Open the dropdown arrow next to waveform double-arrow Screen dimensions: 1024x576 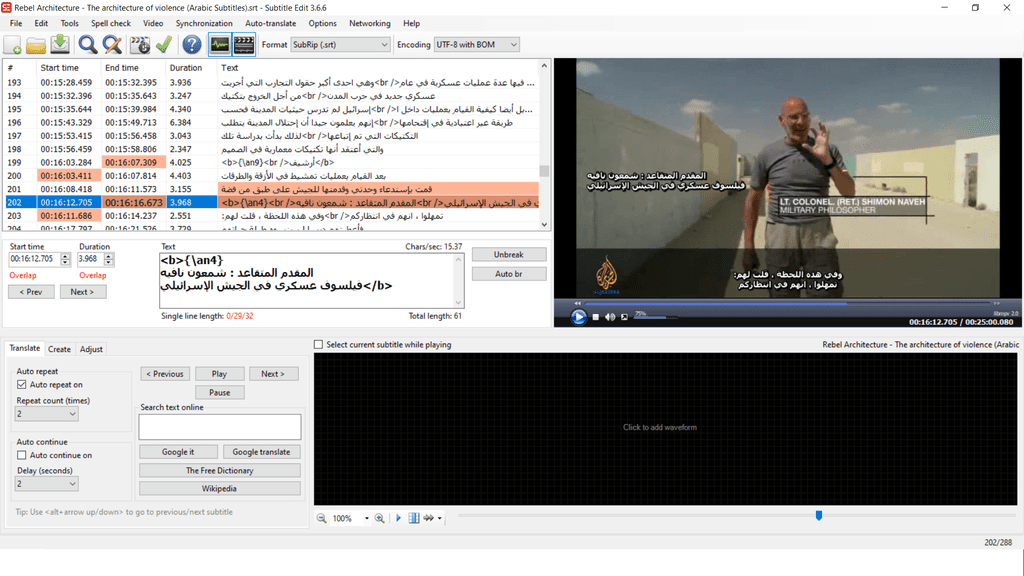[x=440, y=518]
